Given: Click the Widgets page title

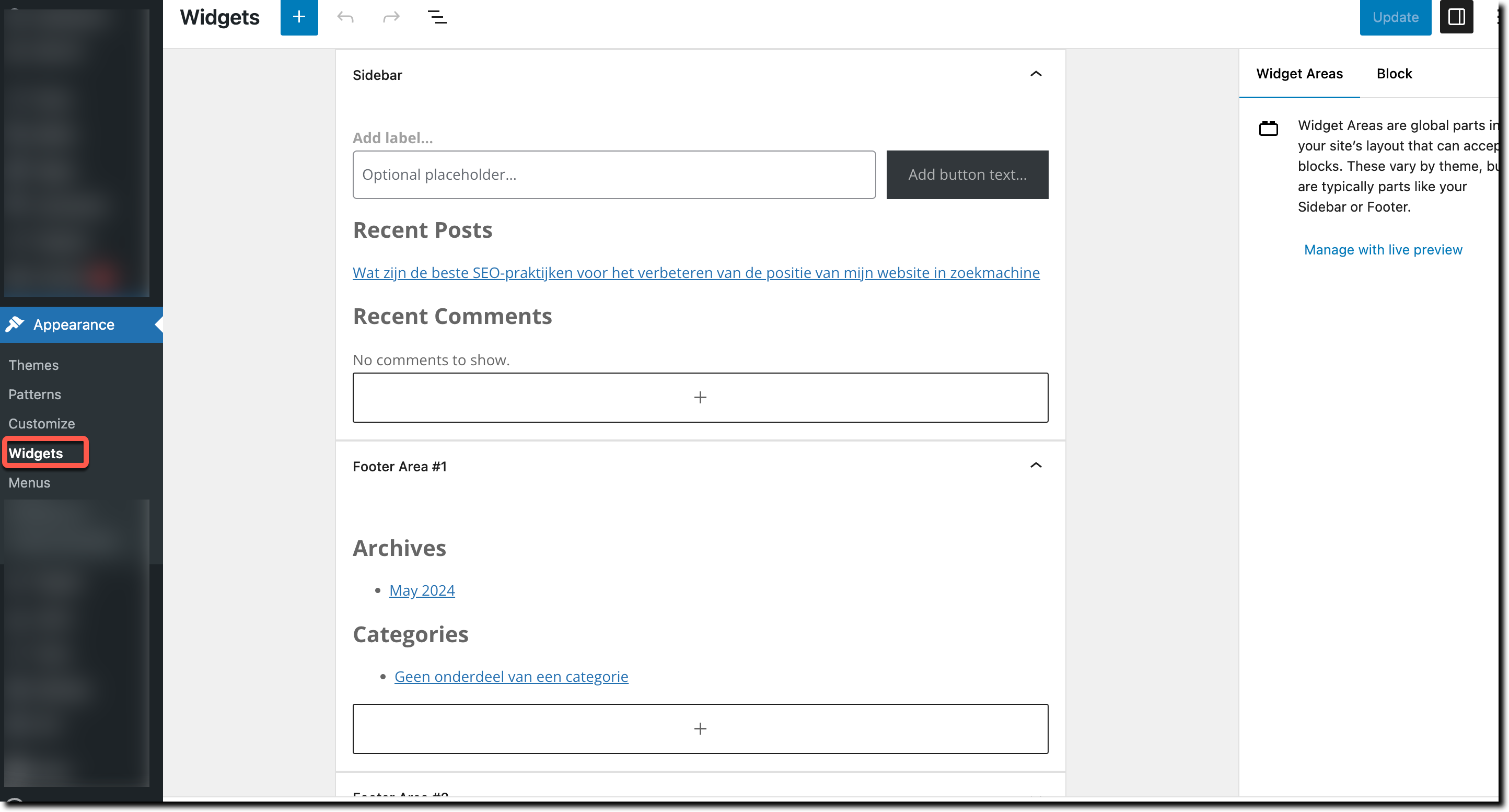Looking at the screenshot, I should pyautogui.click(x=219, y=17).
